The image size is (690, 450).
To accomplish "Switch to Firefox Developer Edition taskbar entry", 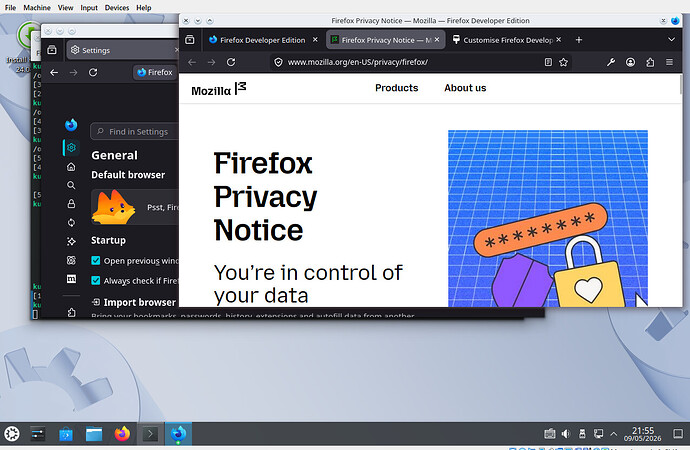I will click(178, 434).
